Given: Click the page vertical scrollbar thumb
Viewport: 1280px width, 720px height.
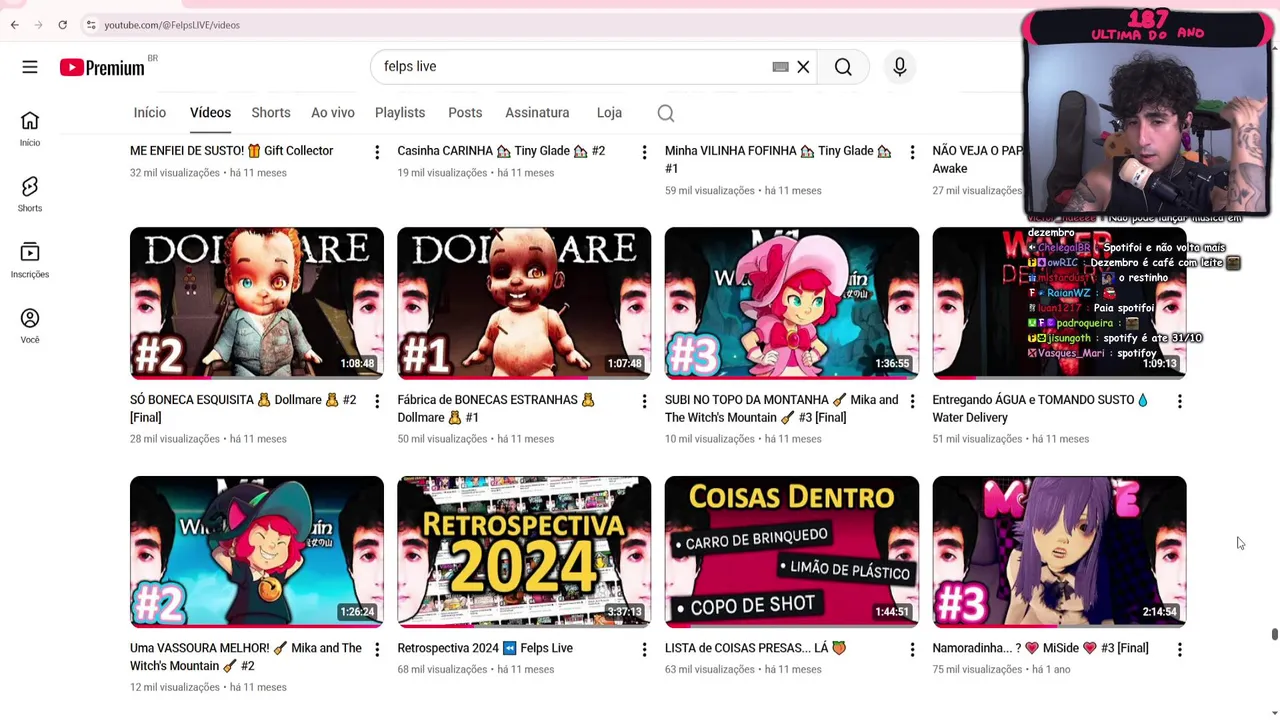Looking at the screenshot, I should [1274, 635].
